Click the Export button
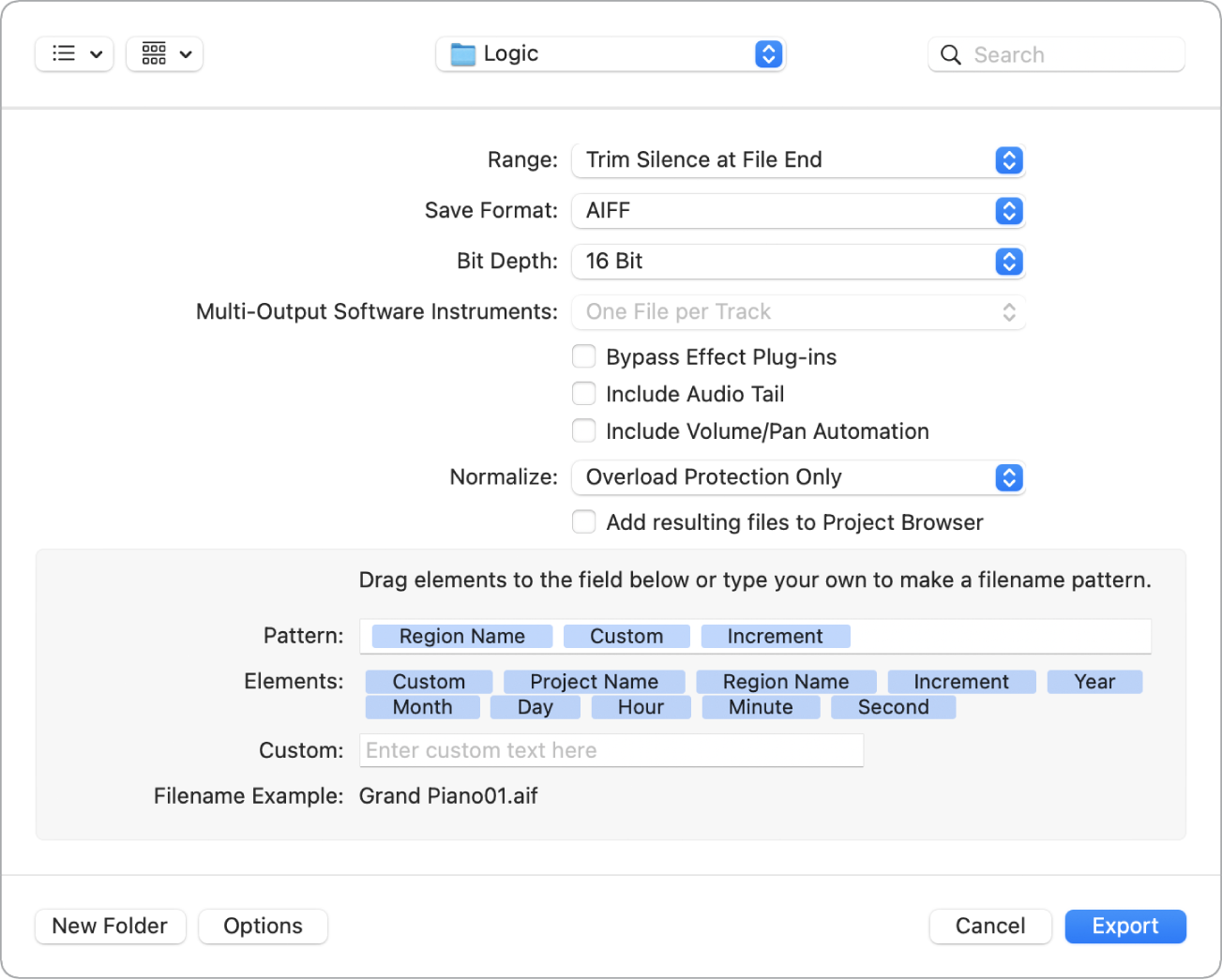The image size is (1222, 980). pyautogui.click(x=1125, y=927)
